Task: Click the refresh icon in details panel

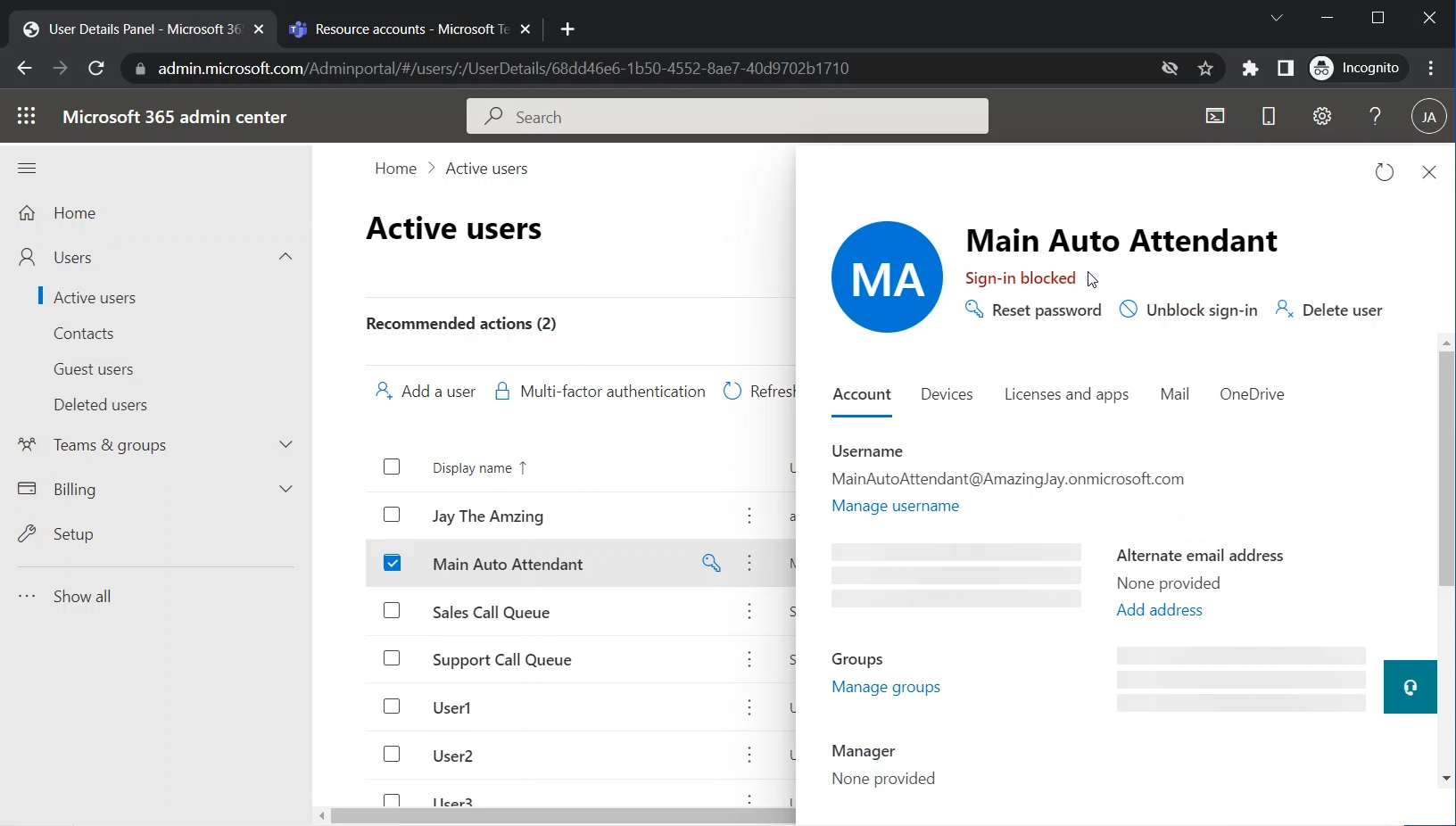Action: click(1384, 172)
